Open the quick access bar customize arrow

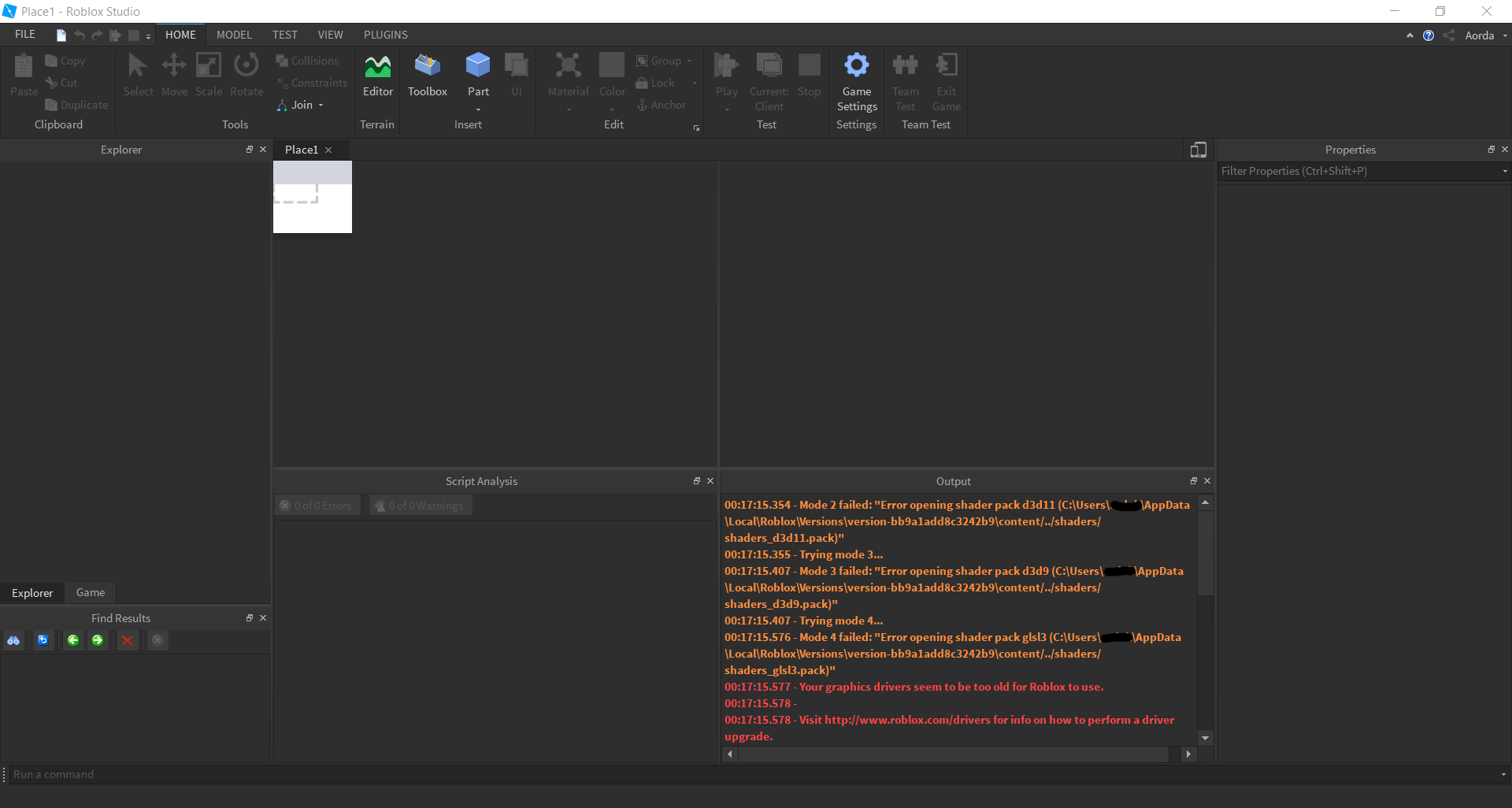(148, 36)
